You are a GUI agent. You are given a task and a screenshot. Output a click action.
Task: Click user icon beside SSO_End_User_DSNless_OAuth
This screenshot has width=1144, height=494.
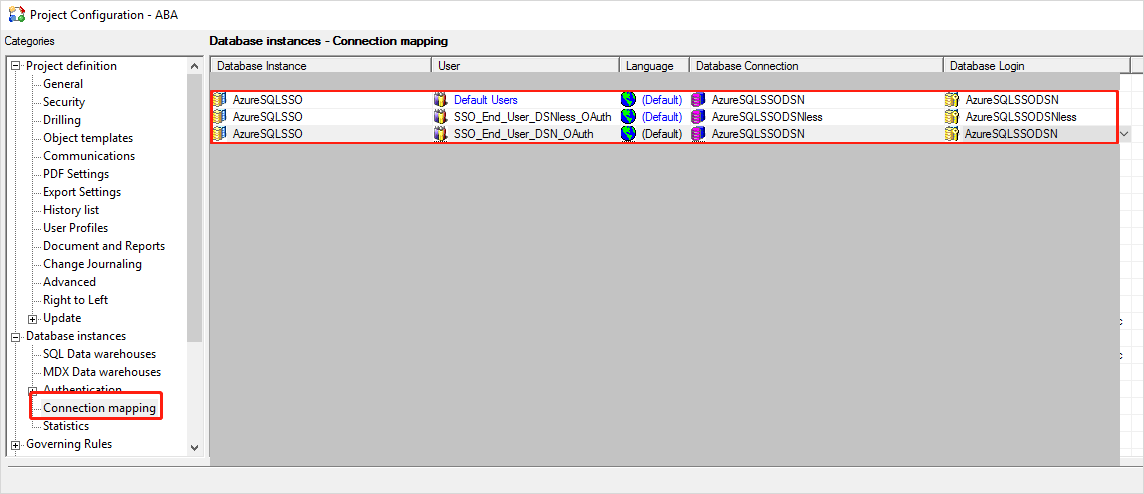(441, 117)
